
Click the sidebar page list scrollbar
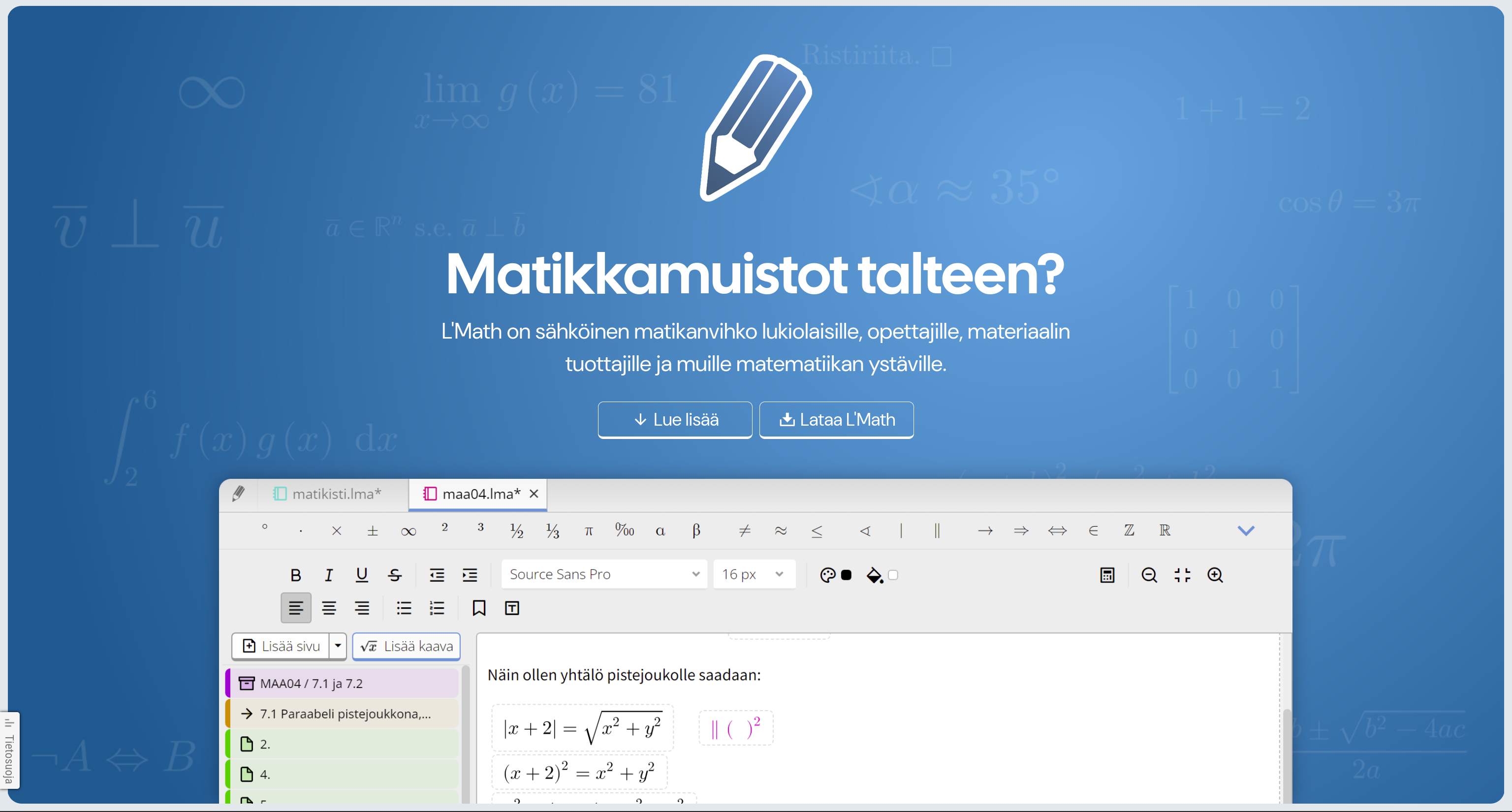click(466, 735)
